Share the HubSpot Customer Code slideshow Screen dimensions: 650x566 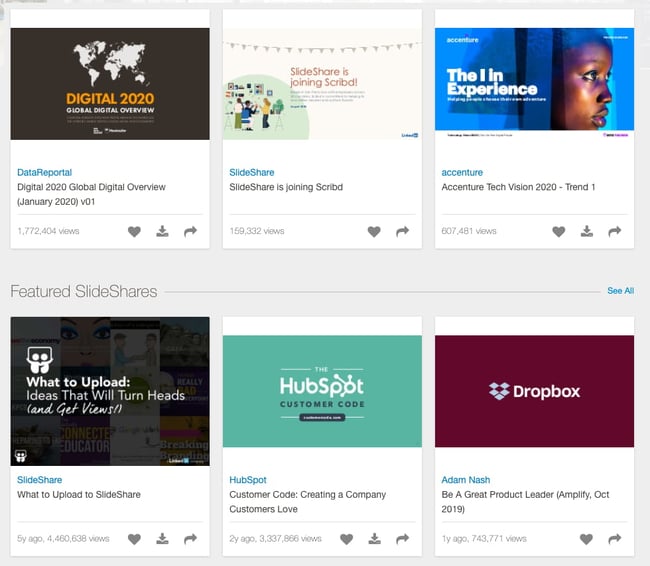(x=402, y=539)
